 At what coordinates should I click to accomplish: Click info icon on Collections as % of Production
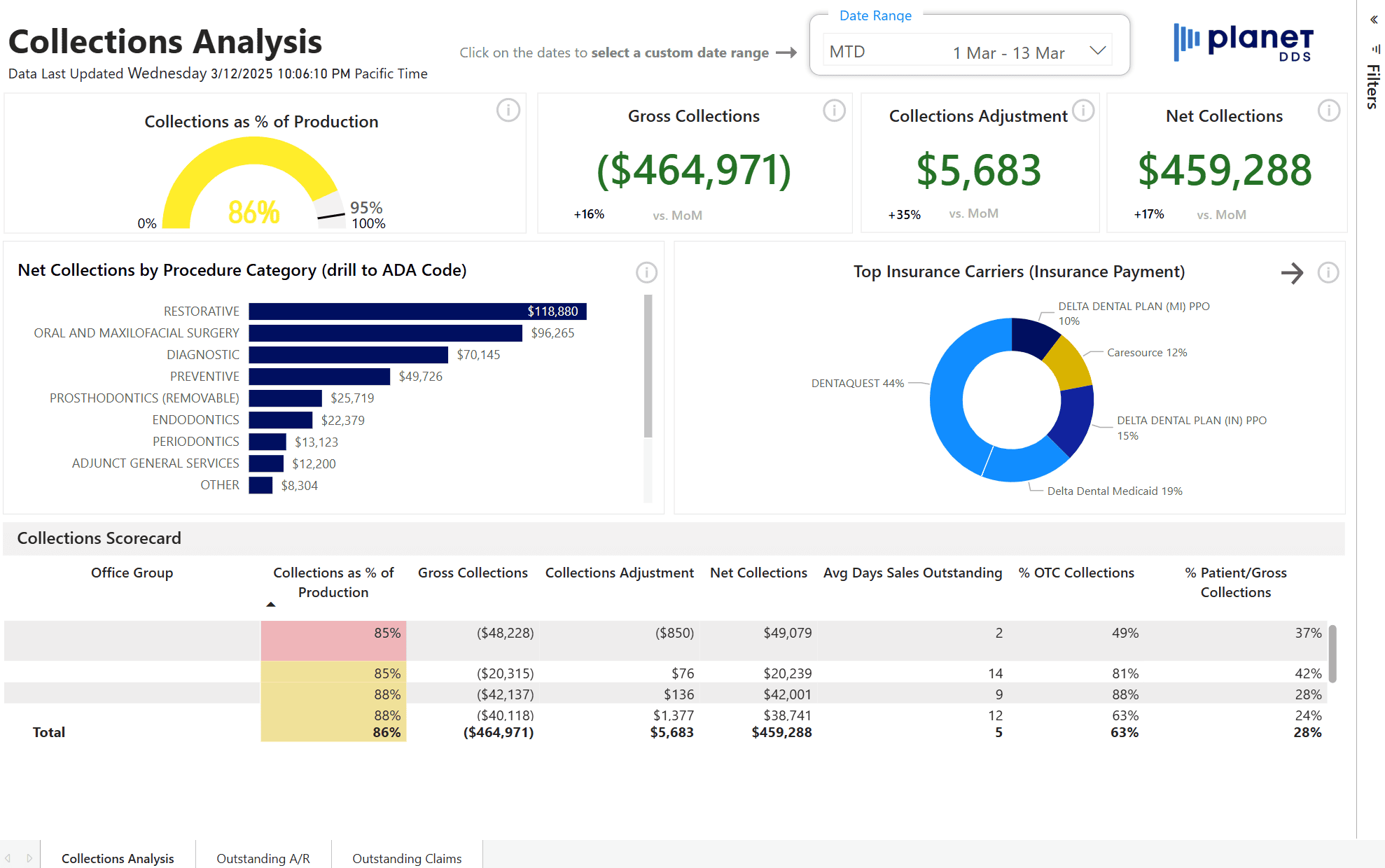click(x=508, y=110)
